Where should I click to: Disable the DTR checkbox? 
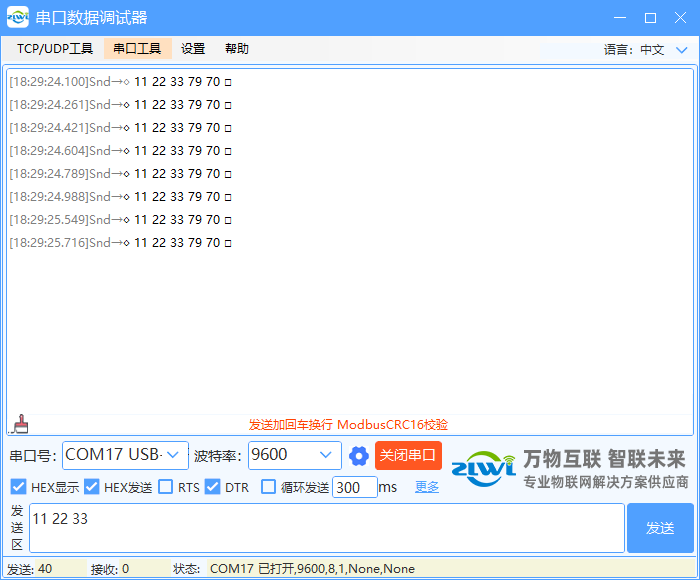click(x=212, y=487)
